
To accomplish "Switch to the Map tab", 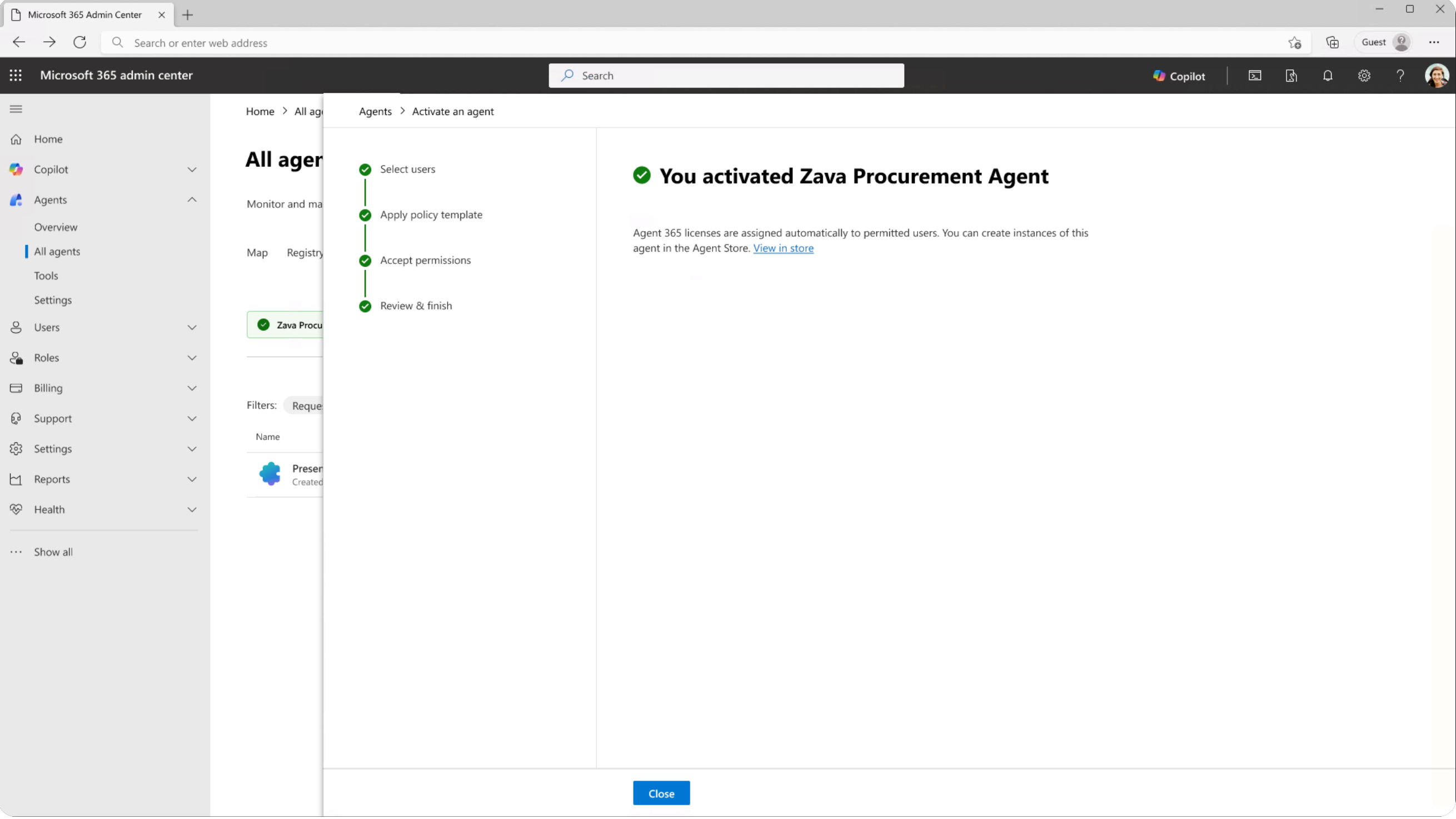I will click(257, 253).
